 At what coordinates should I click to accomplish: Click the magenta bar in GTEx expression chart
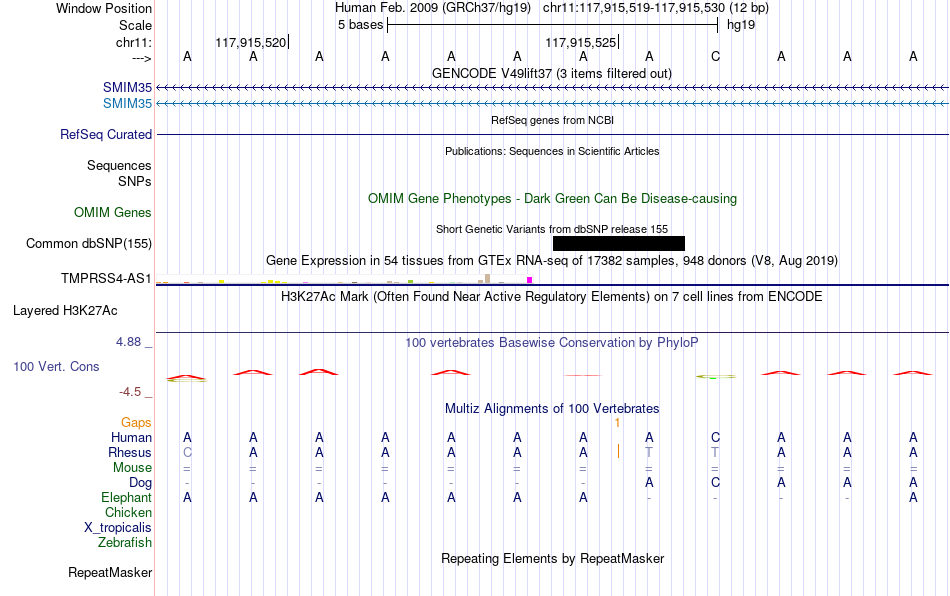pos(530,280)
